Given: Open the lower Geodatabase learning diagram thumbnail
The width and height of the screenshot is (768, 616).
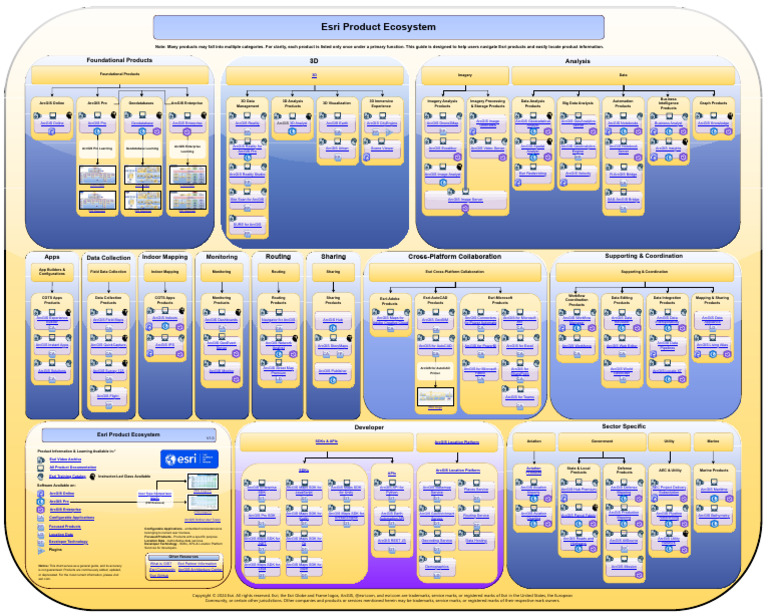Looking at the screenshot, I should [143, 200].
